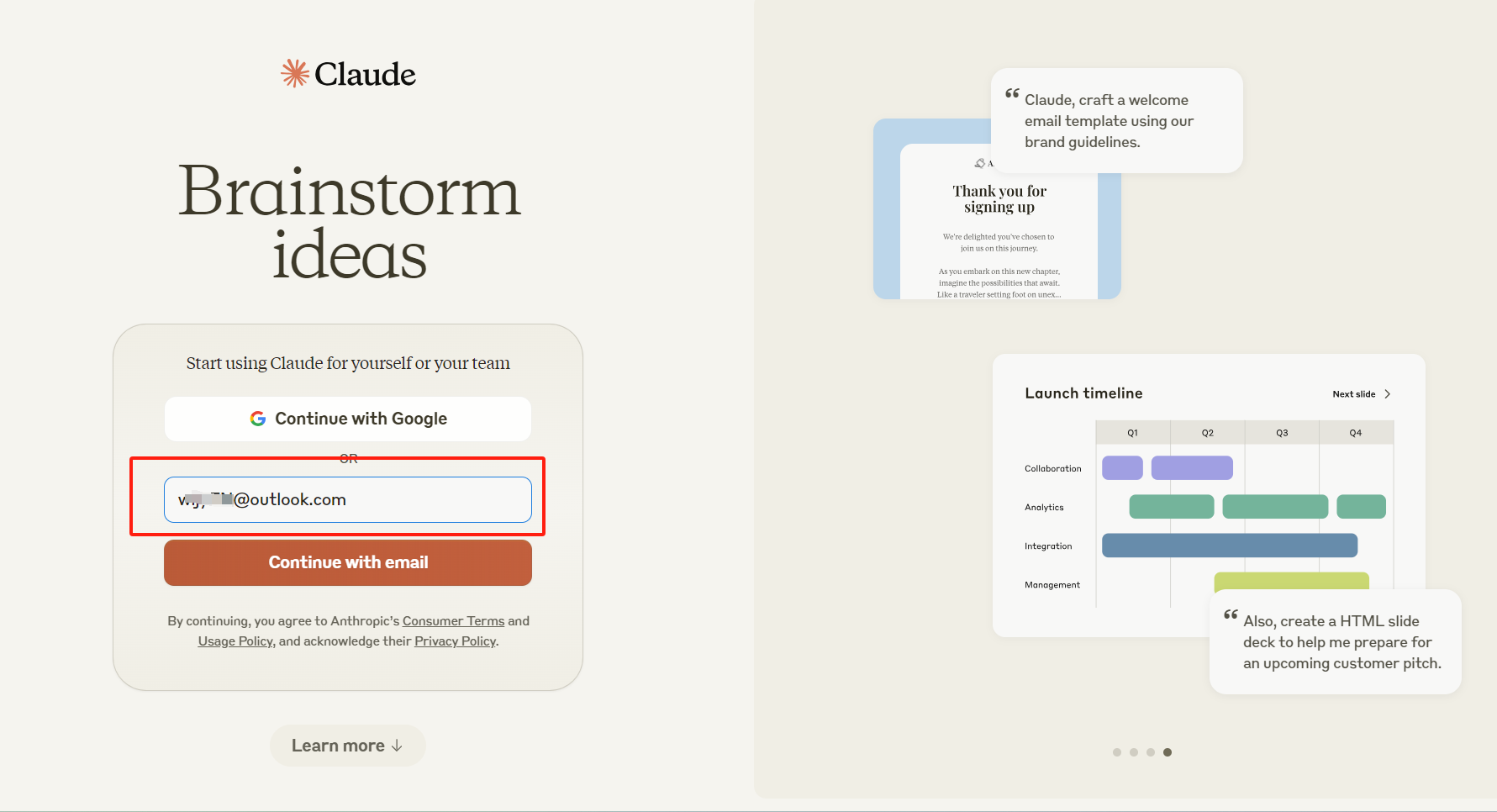The image size is (1497, 812).
Task: Click the Launch timeline heading
Action: [x=1083, y=393]
